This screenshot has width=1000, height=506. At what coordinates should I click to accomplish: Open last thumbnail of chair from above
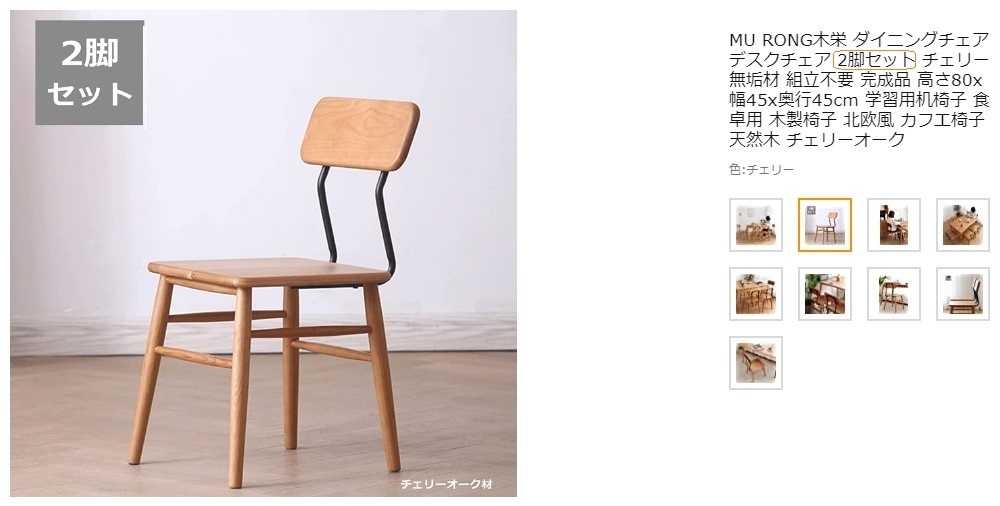tap(756, 362)
